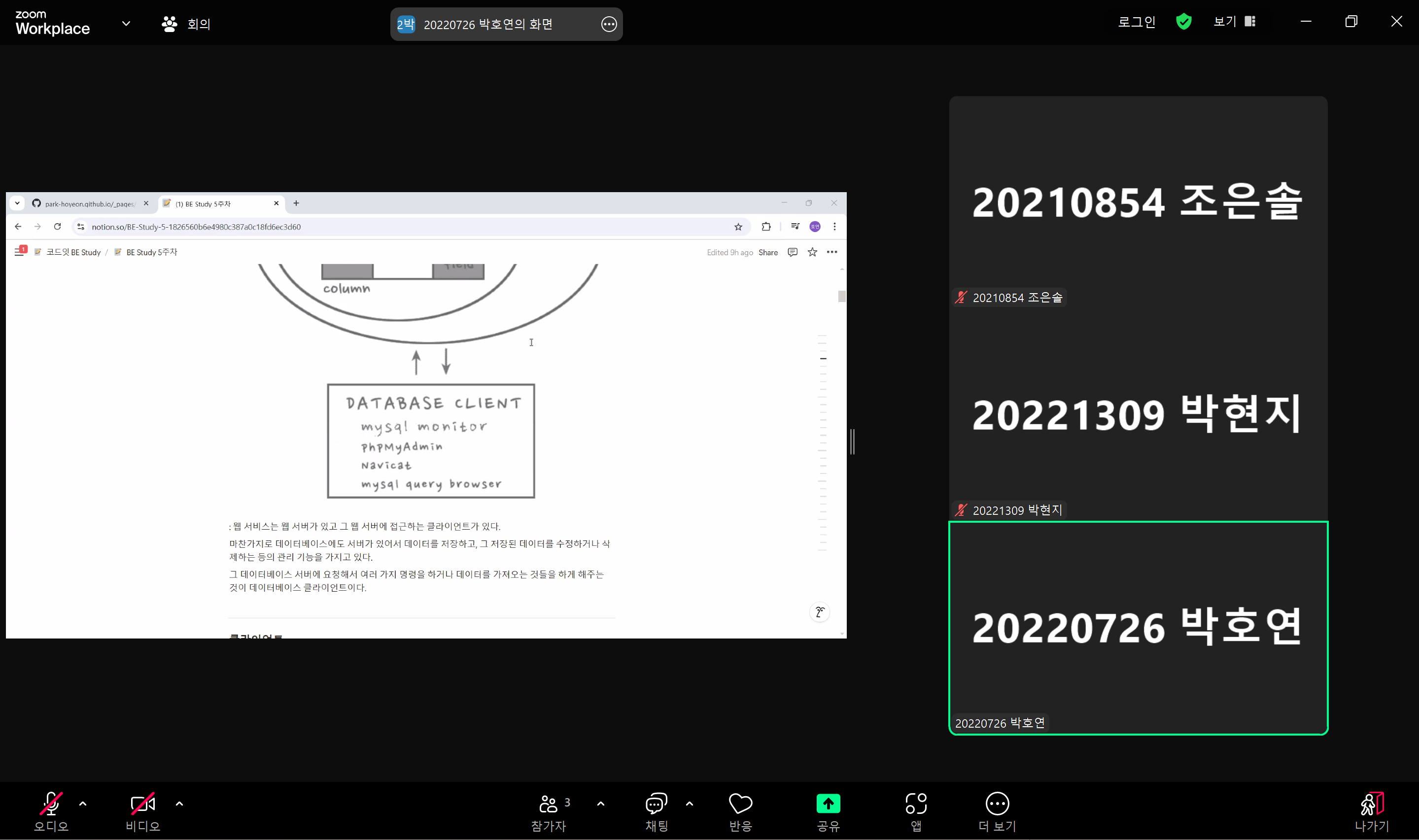Open the 더 보기 more options icon
The height and width of the screenshot is (840, 1419).
tap(997, 810)
